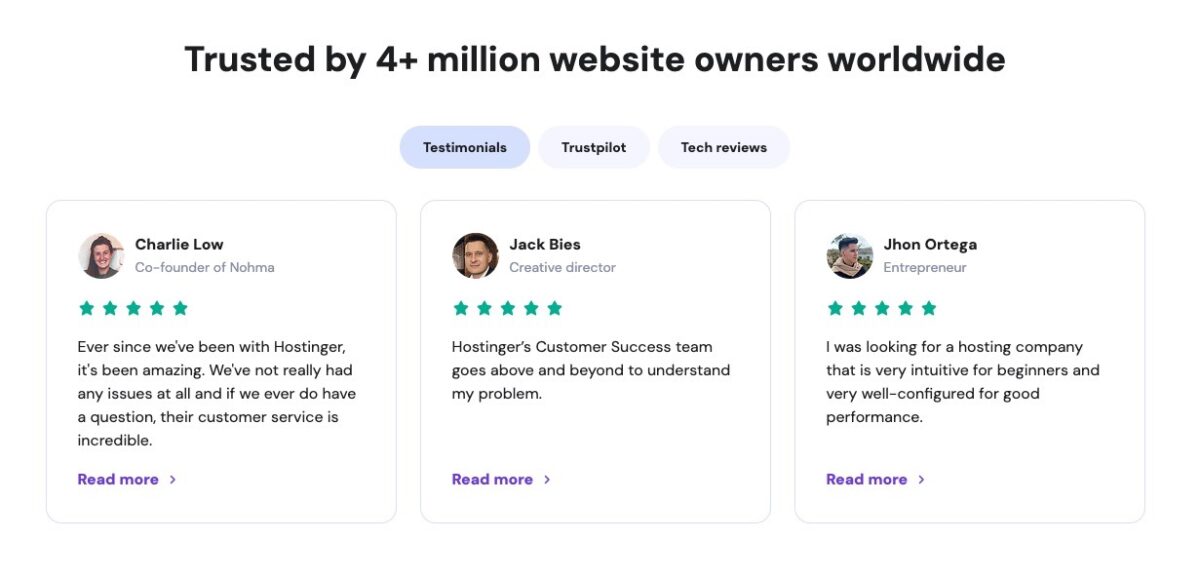Click the name Jhon Ortega
Image resolution: width=1200 pixels, height=579 pixels.
tap(933, 244)
